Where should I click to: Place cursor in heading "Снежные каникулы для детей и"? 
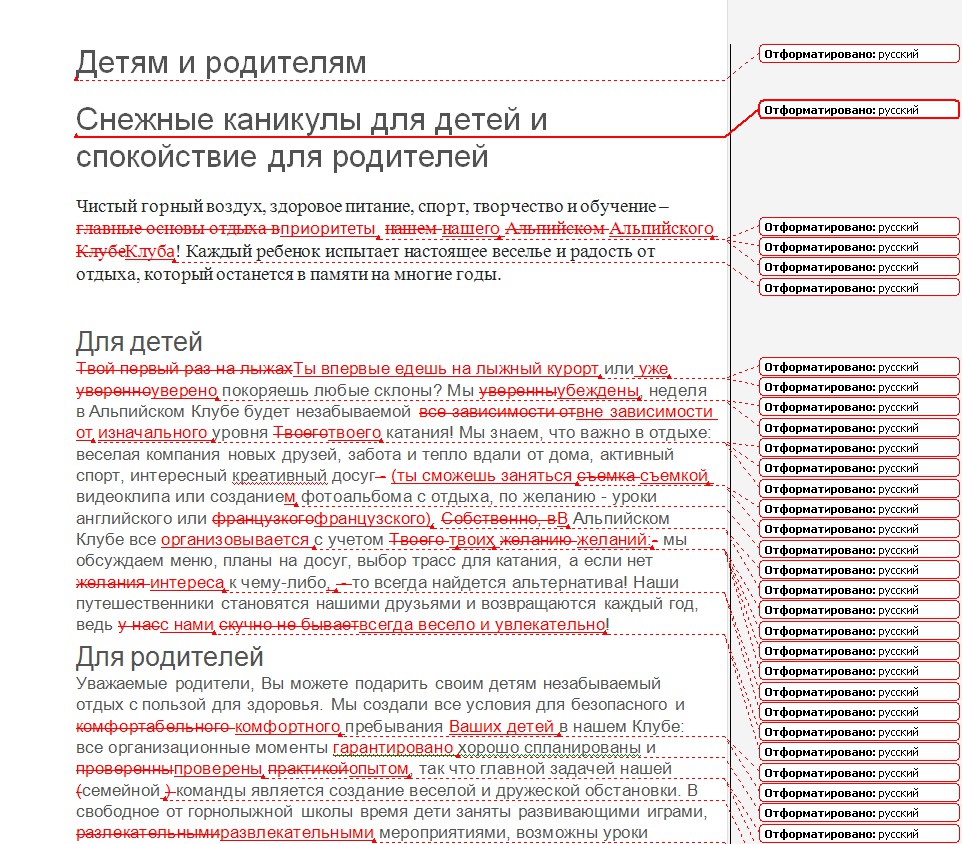point(312,119)
